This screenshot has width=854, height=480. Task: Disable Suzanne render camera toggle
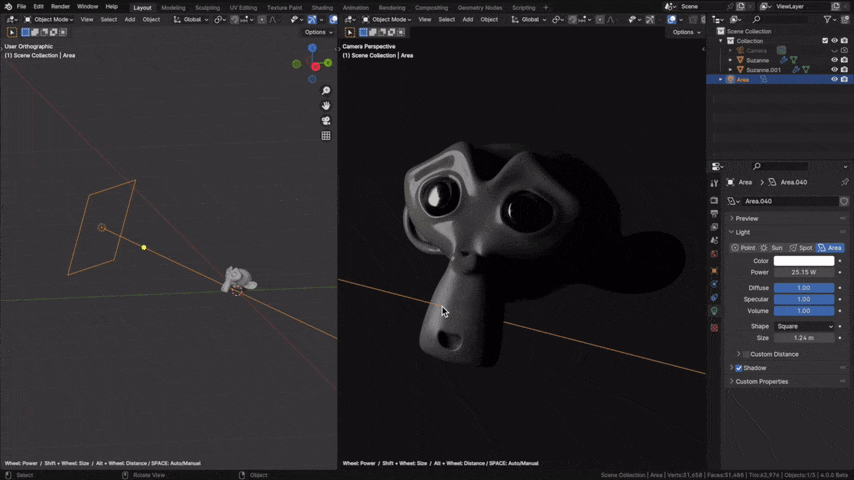844,60
